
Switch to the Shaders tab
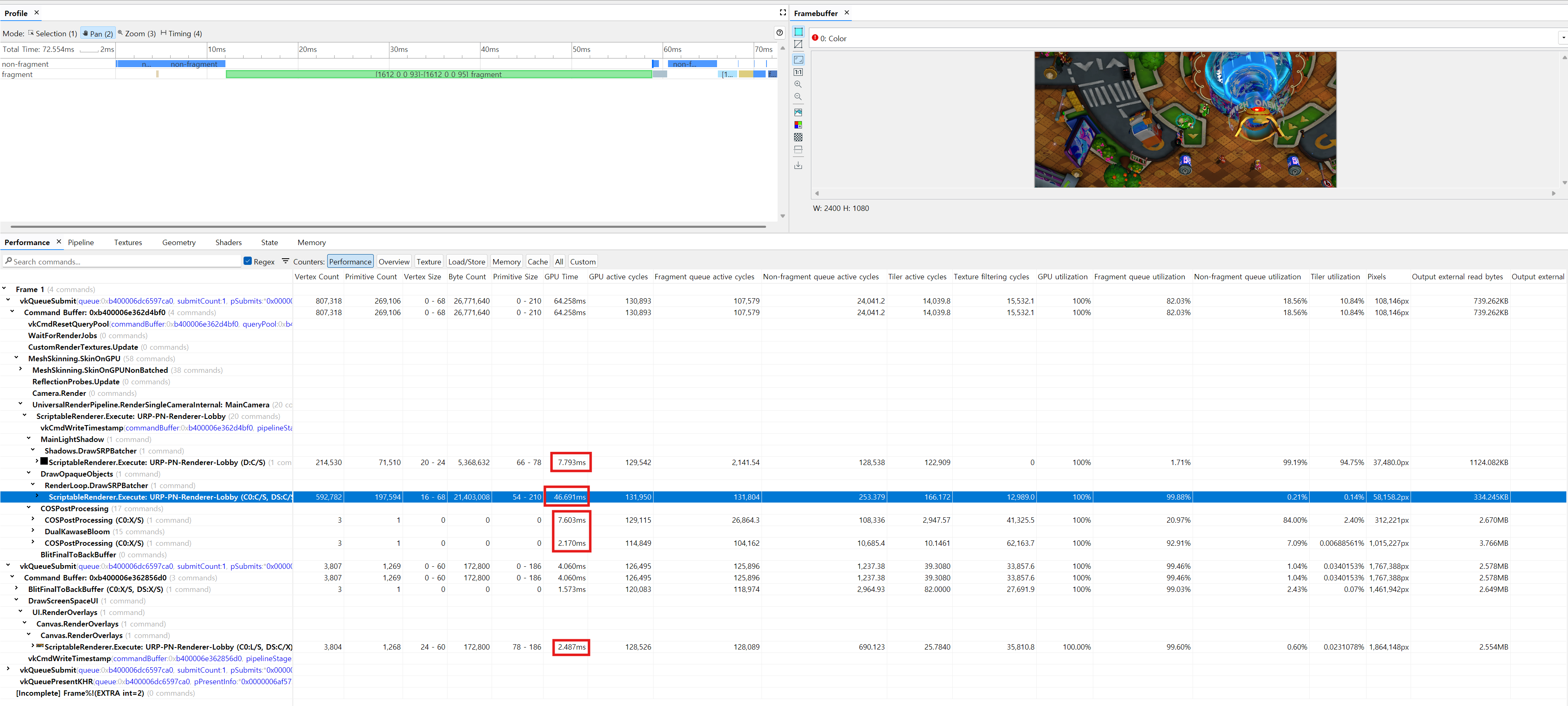pyautogui.click(x=228, y=242)
